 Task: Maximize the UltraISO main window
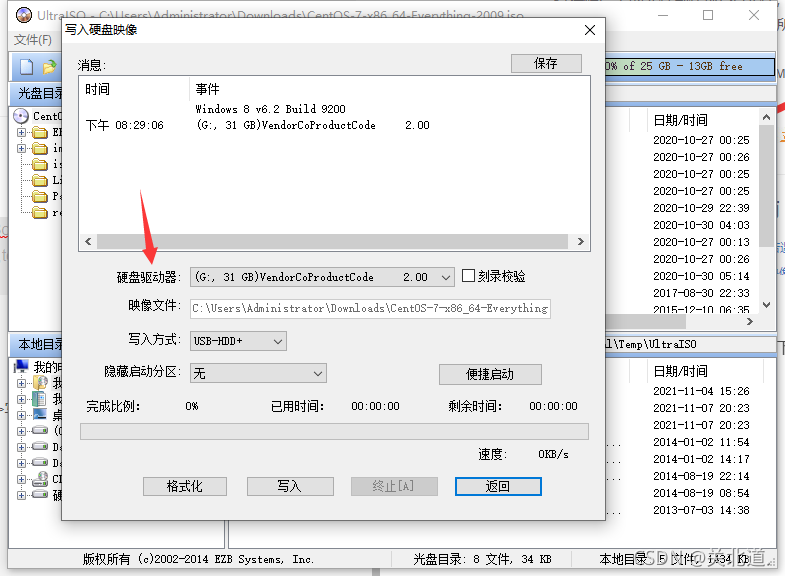(x=708, y=15)
